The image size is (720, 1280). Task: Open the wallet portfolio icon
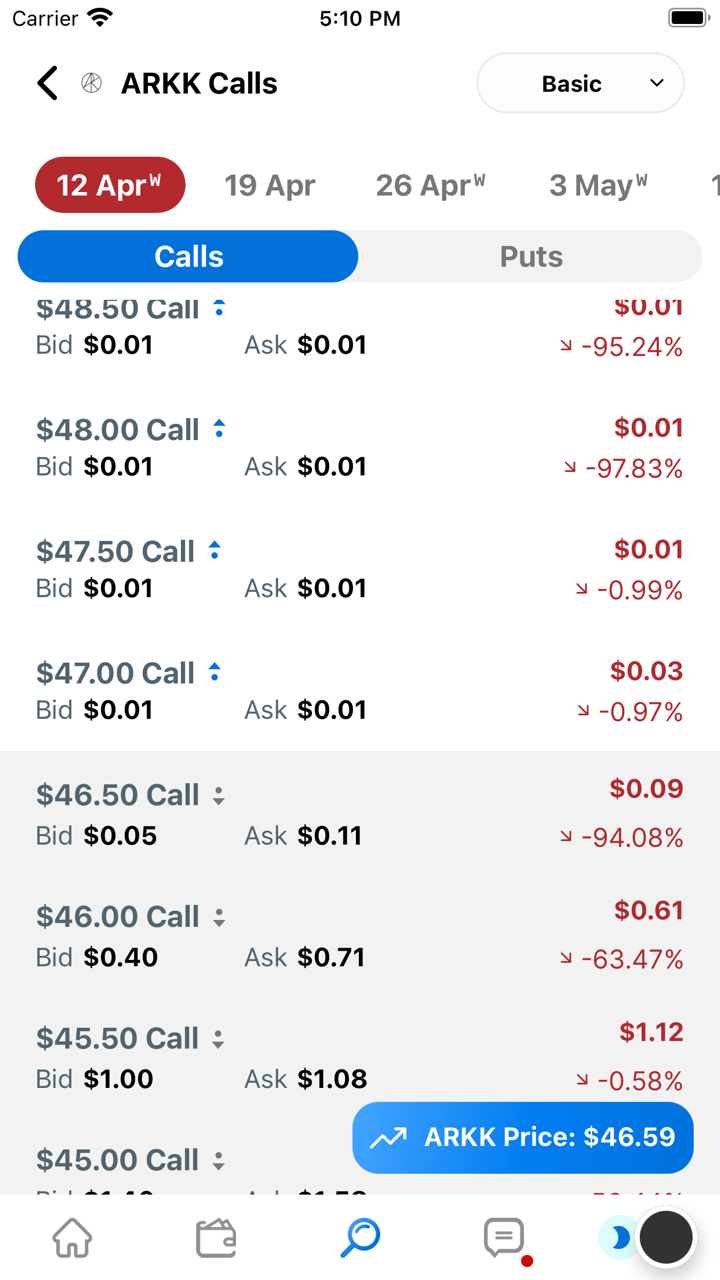pyautogui.click(x=216, y=1238)
